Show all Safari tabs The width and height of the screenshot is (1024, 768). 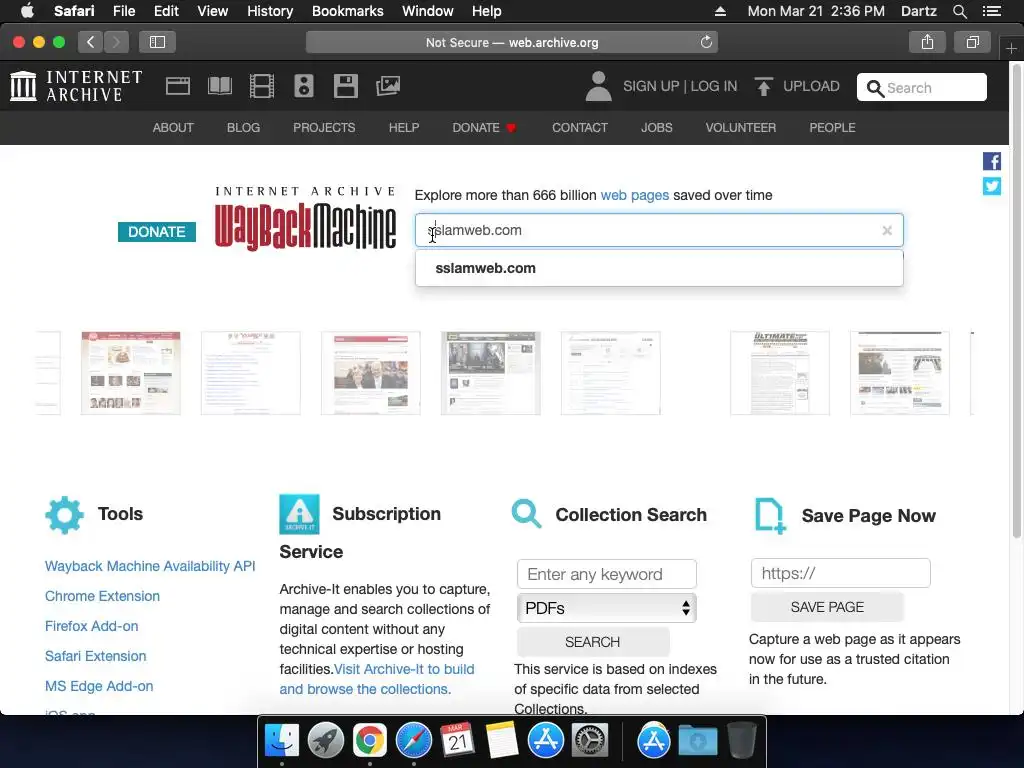pyautogui.click(x=972, y=42)
